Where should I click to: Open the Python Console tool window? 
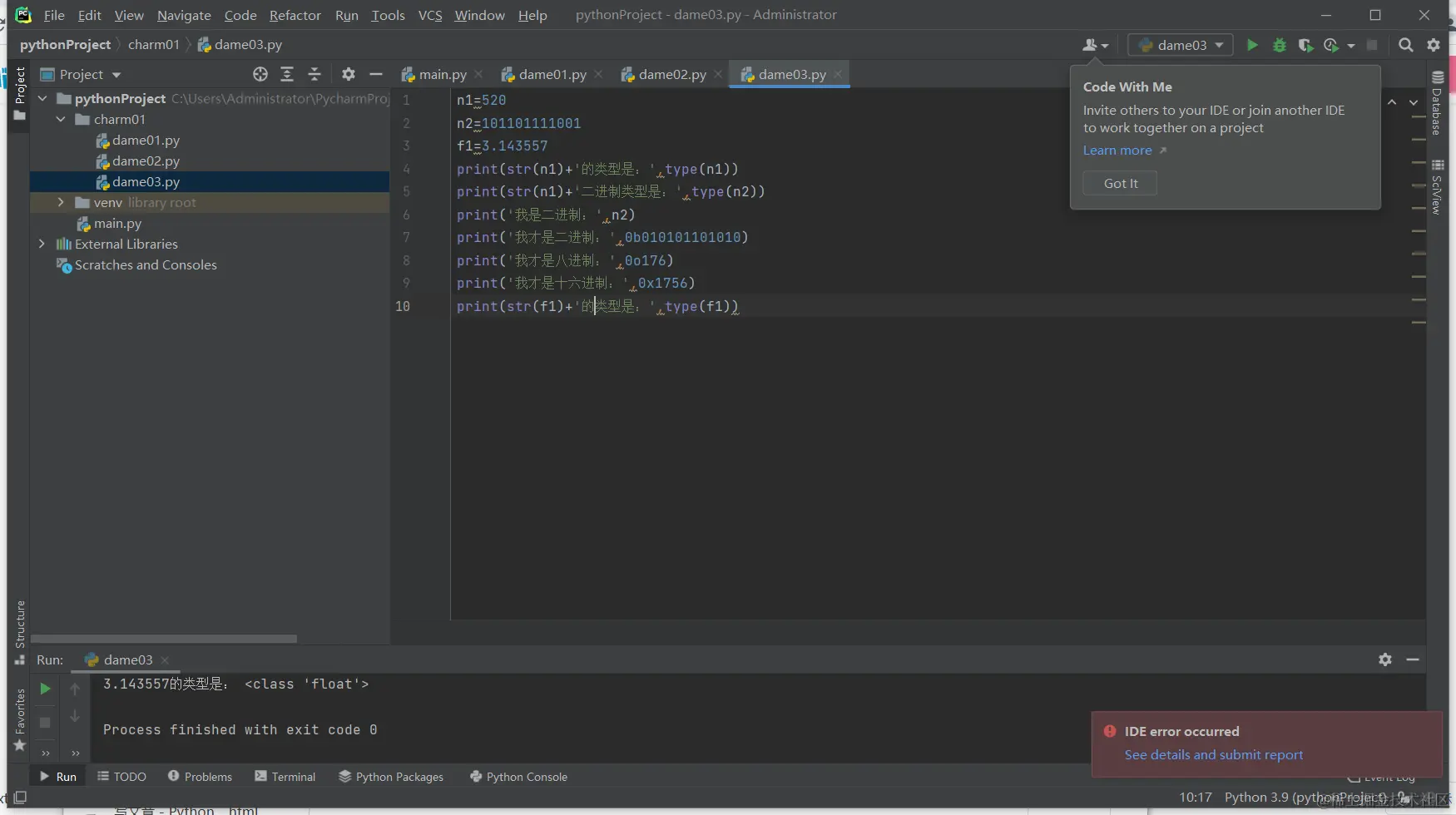click(518, 777)
